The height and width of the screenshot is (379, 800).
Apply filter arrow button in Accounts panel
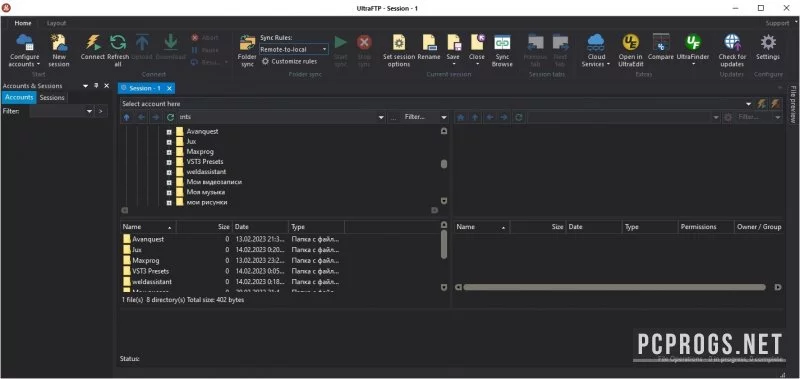[x=101, y=111]
